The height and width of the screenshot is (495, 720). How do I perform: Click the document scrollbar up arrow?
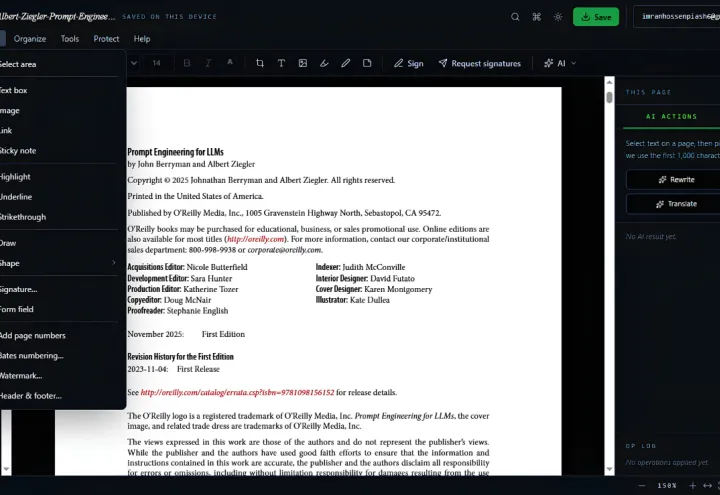[609, 82]
